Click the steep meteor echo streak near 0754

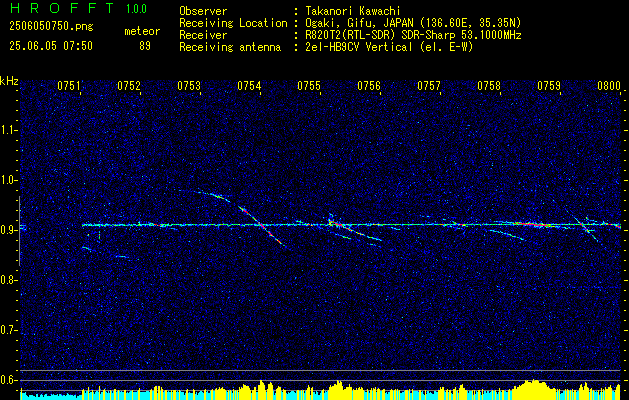(x=262, y=226)
